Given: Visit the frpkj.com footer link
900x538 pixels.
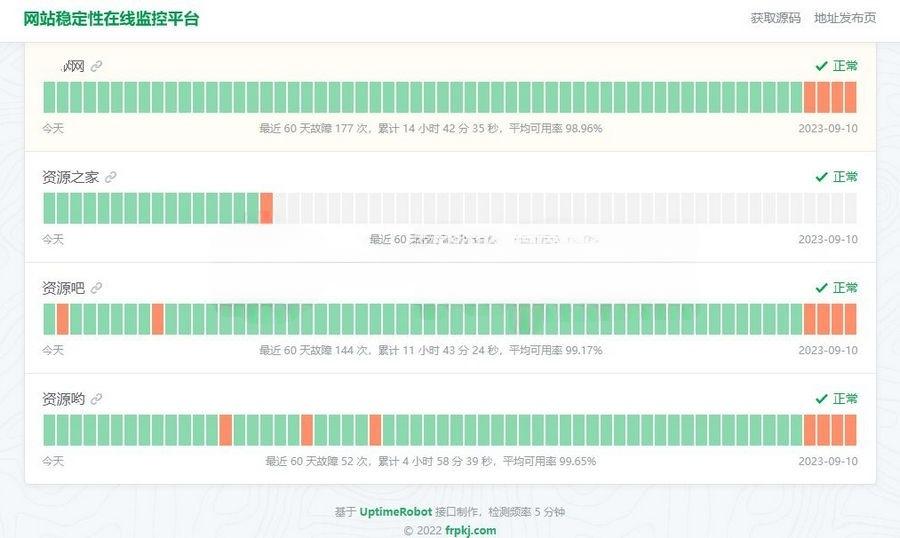Looking at the screenshot, I should 470,530.
